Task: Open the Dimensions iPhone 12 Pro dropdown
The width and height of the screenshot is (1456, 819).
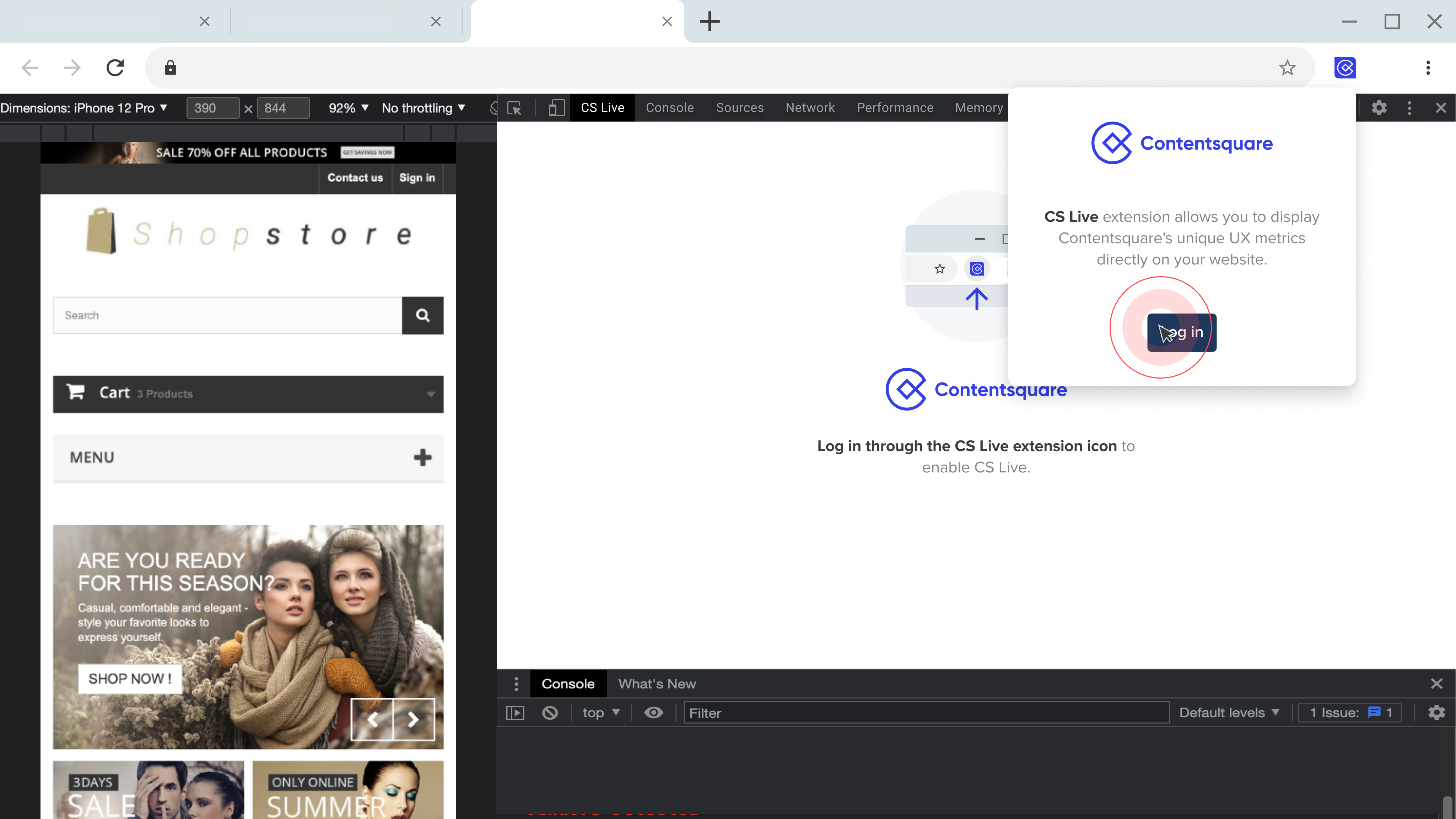Action: 84,108
